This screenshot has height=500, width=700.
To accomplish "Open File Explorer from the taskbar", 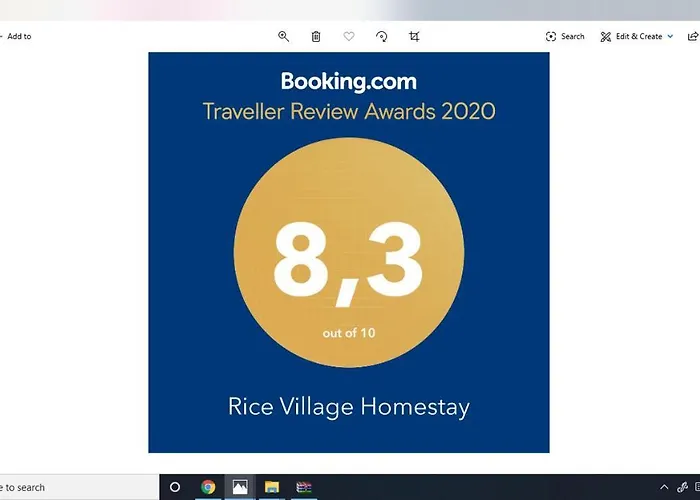I will pos(271,487).
